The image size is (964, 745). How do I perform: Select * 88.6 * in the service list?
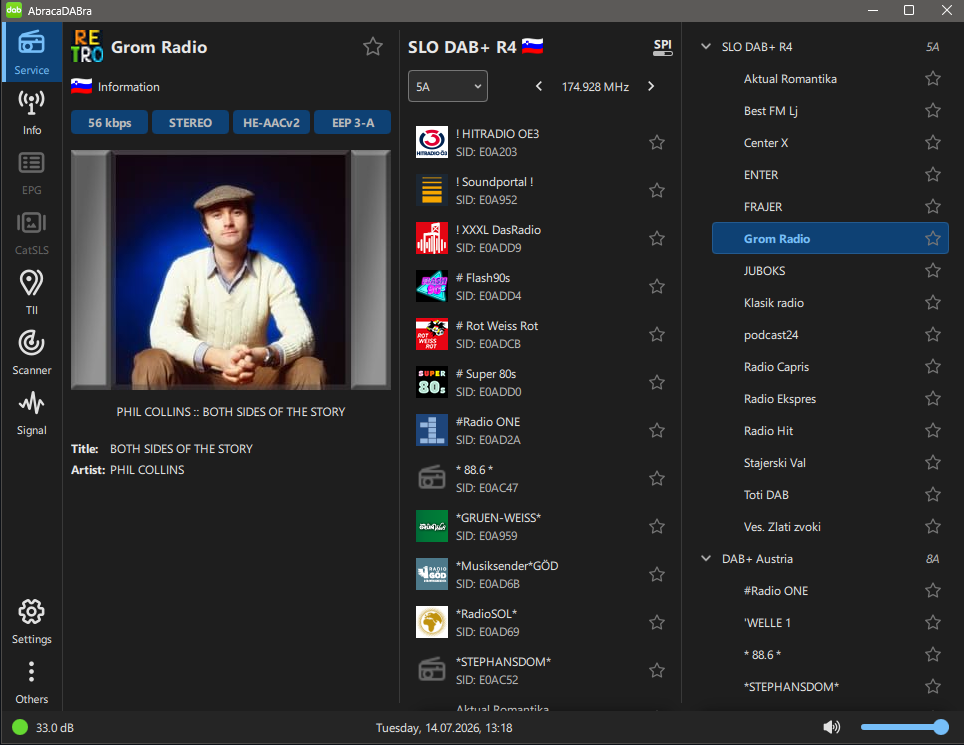coord(540,478)
